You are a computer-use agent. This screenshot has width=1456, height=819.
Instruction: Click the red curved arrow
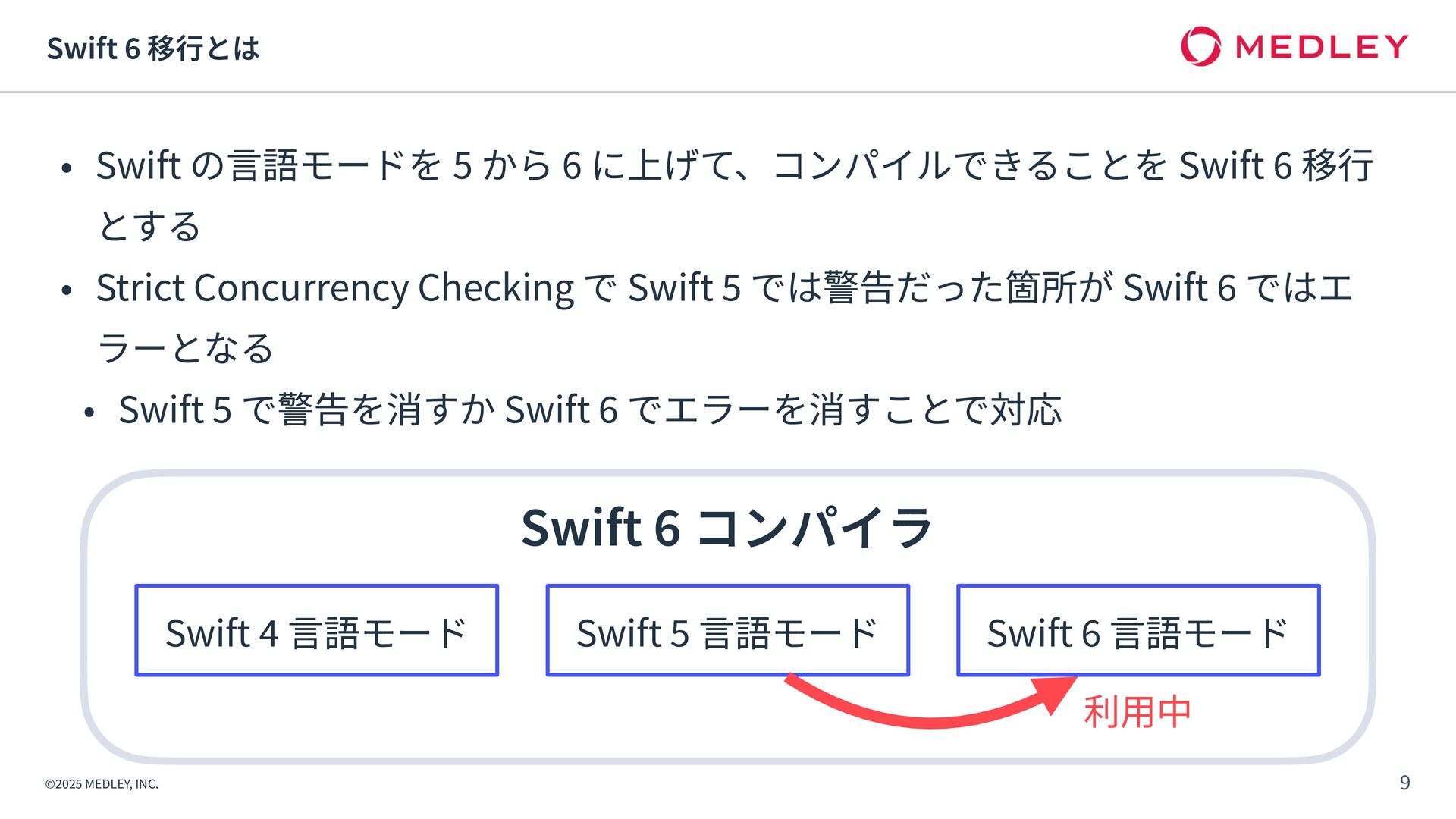pos(930,701)
